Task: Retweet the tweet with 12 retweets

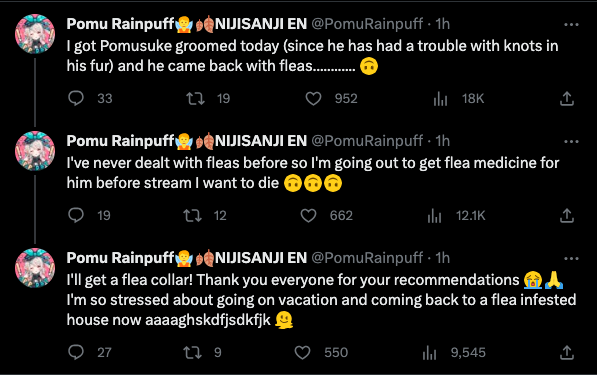Action: pyautogui.click(x=192, y=215)
